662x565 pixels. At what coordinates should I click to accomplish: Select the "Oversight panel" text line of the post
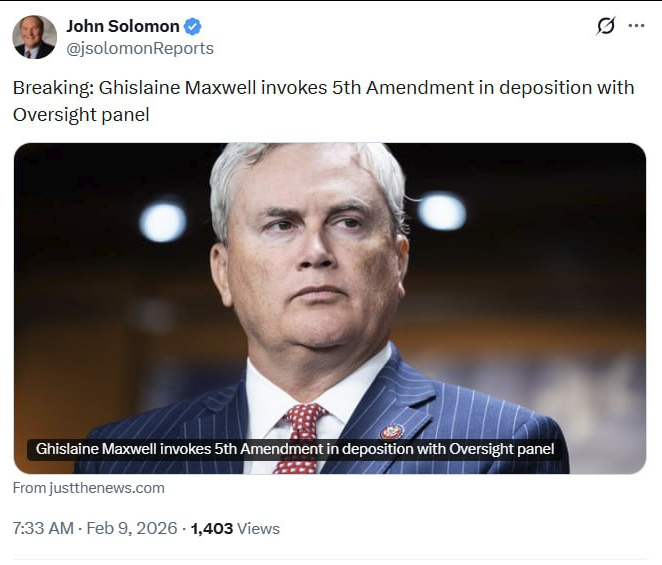81,114
